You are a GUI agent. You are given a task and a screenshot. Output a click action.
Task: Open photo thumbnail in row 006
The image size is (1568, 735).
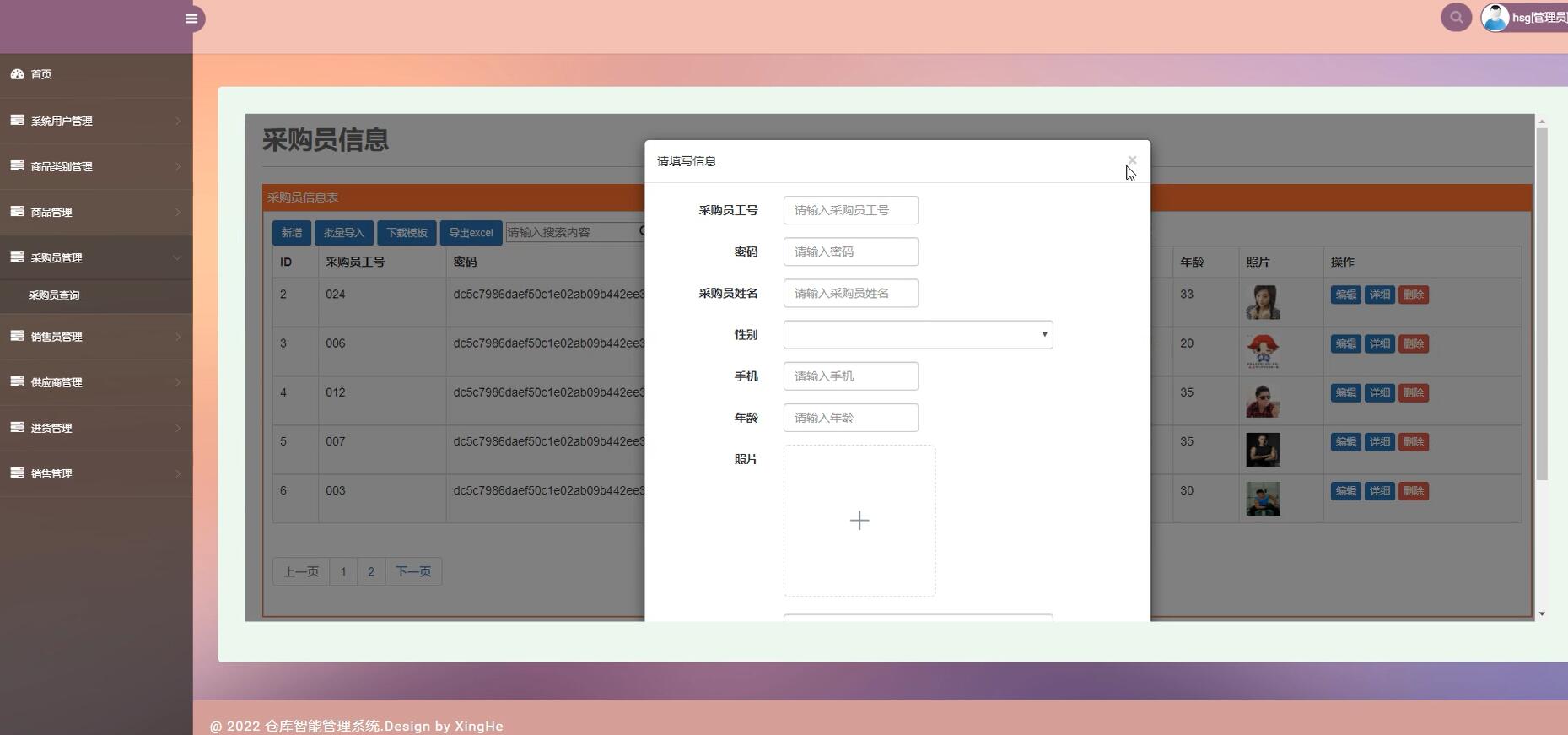[x=1263, y=351]
